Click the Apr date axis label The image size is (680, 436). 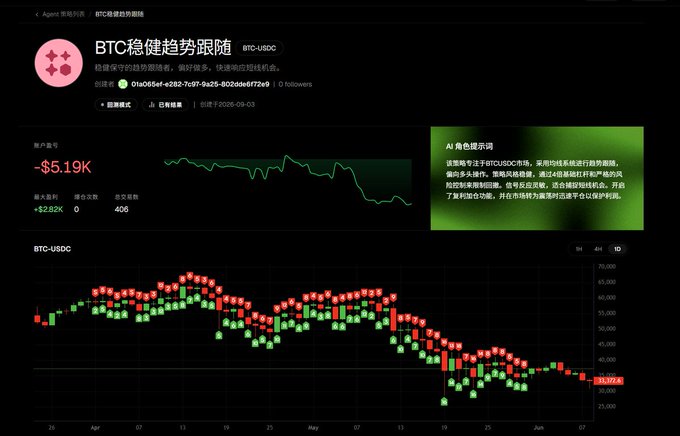pyautogui.click(x=95, y=428)
